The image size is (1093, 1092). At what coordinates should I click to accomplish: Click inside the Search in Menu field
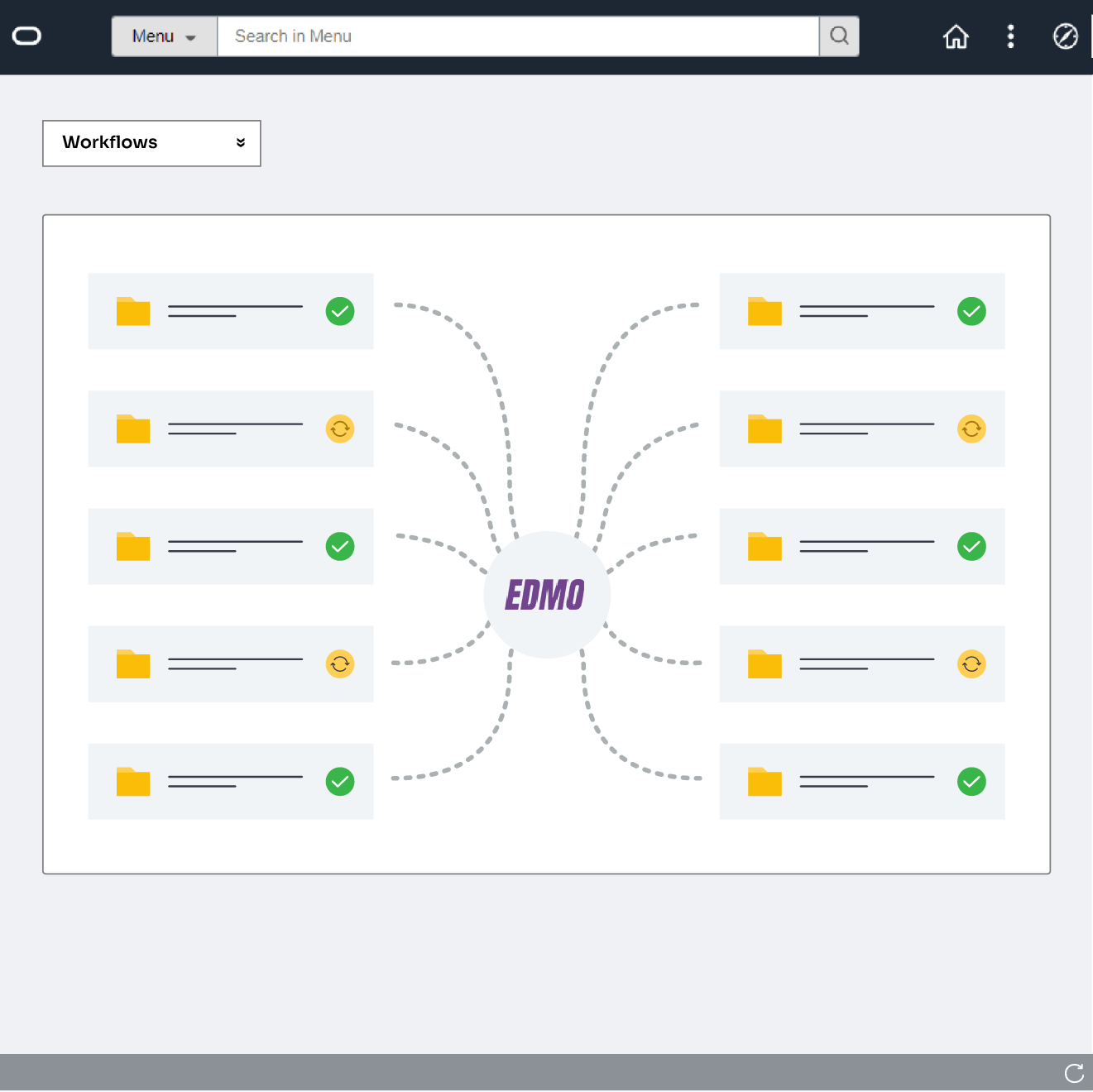[x=496, y=36]
